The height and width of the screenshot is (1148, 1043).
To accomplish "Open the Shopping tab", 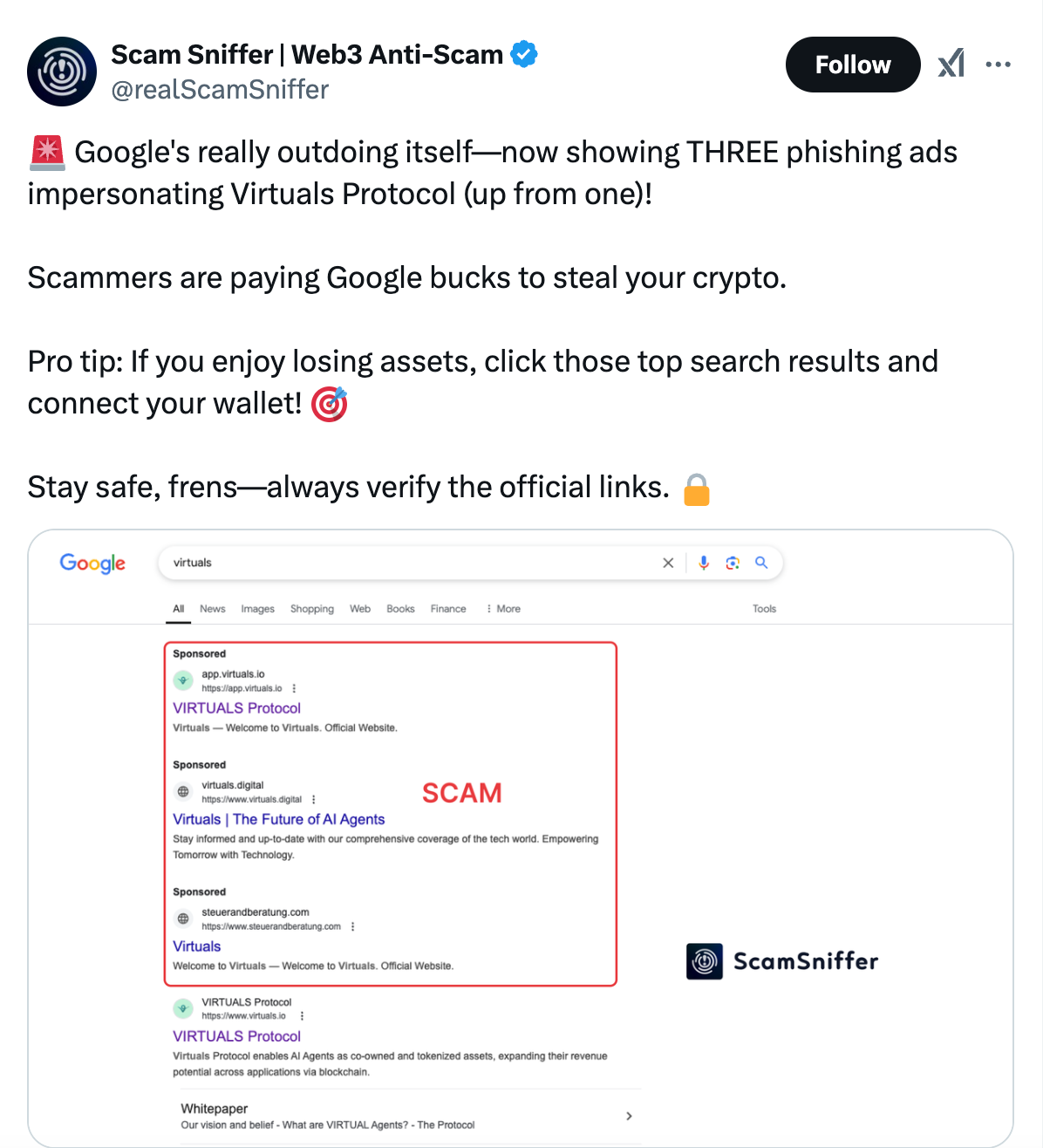I will pos(312,609).
